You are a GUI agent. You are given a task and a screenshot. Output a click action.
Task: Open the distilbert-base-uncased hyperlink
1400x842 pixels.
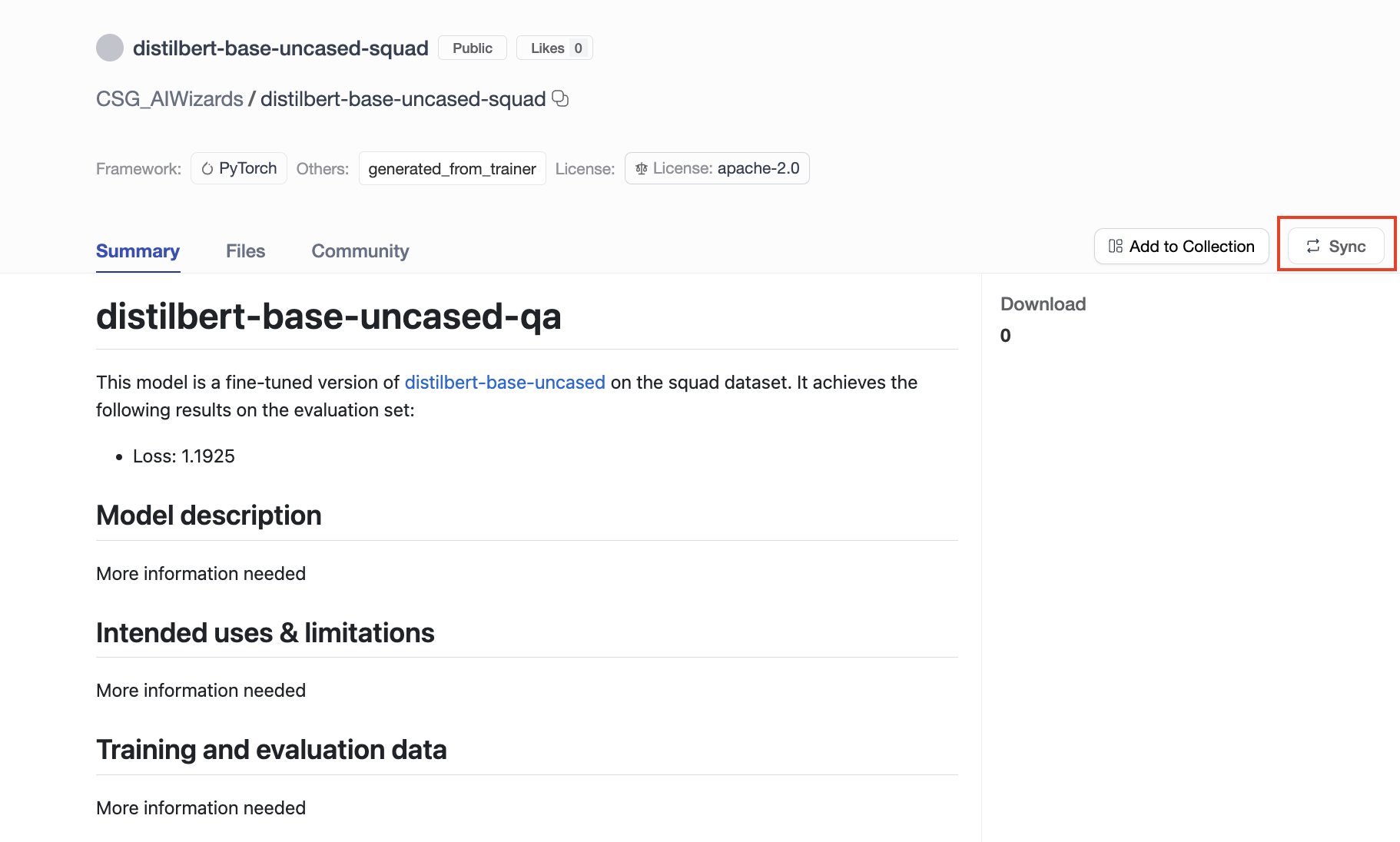click(x=505, y=383)
